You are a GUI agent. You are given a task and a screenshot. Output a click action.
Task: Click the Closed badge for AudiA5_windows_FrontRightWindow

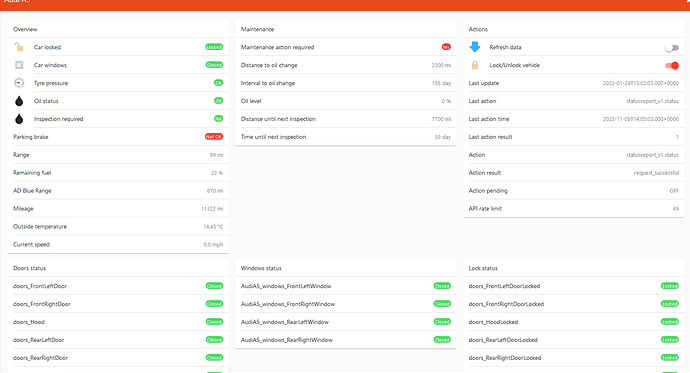click(442, 304)
